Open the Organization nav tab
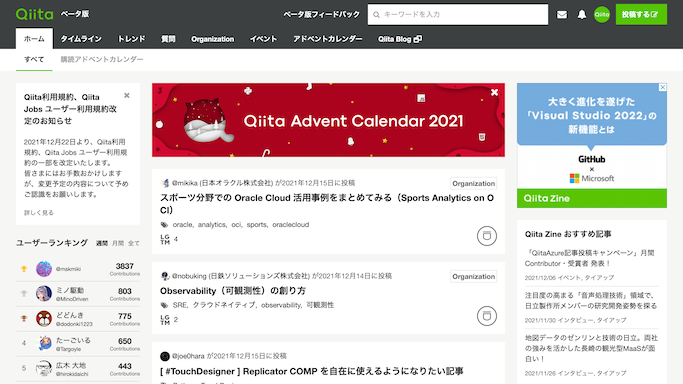Viewport: 683px width, 384px height. [x=212, y=39]
